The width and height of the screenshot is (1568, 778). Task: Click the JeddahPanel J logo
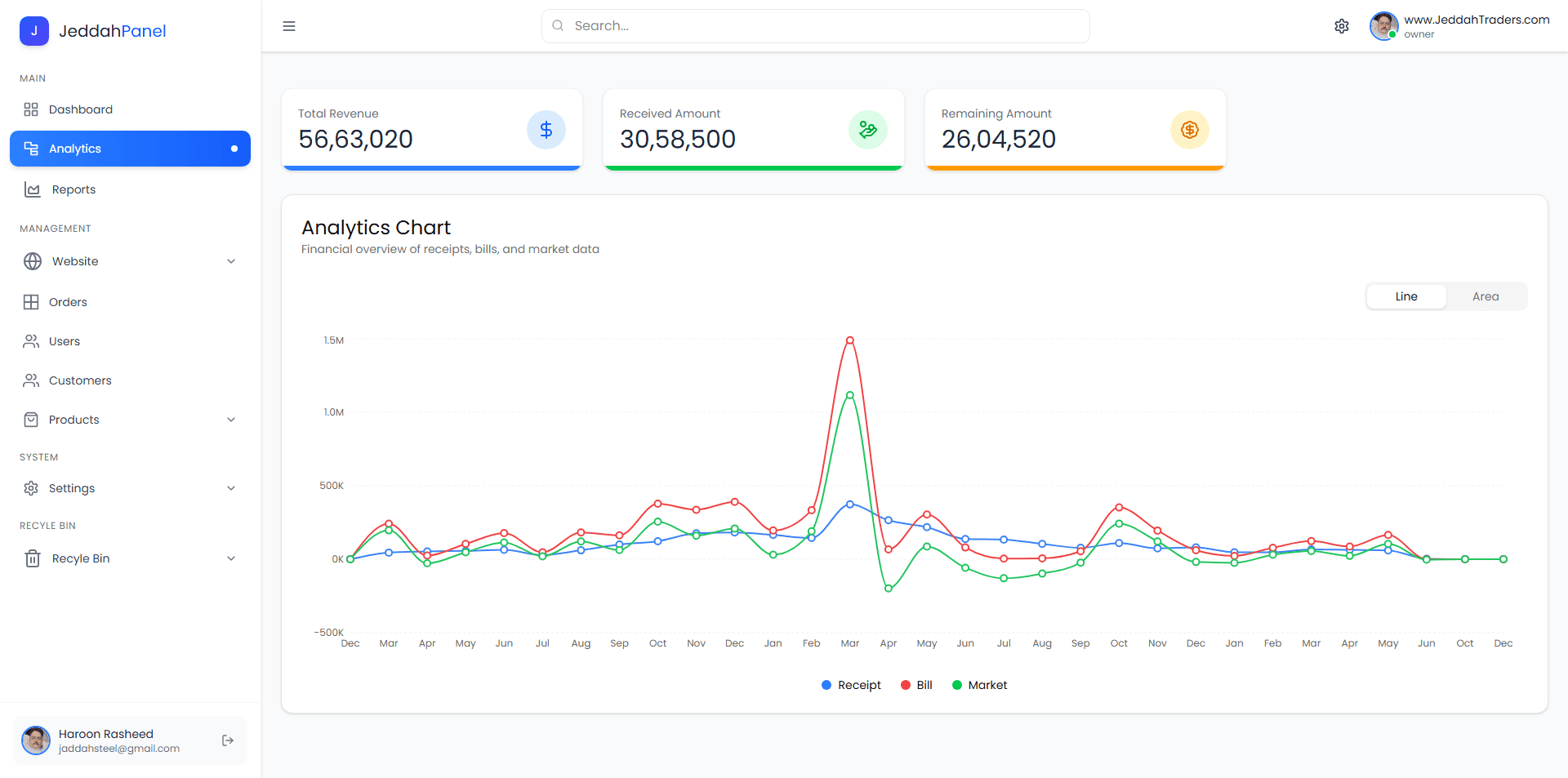34,31
